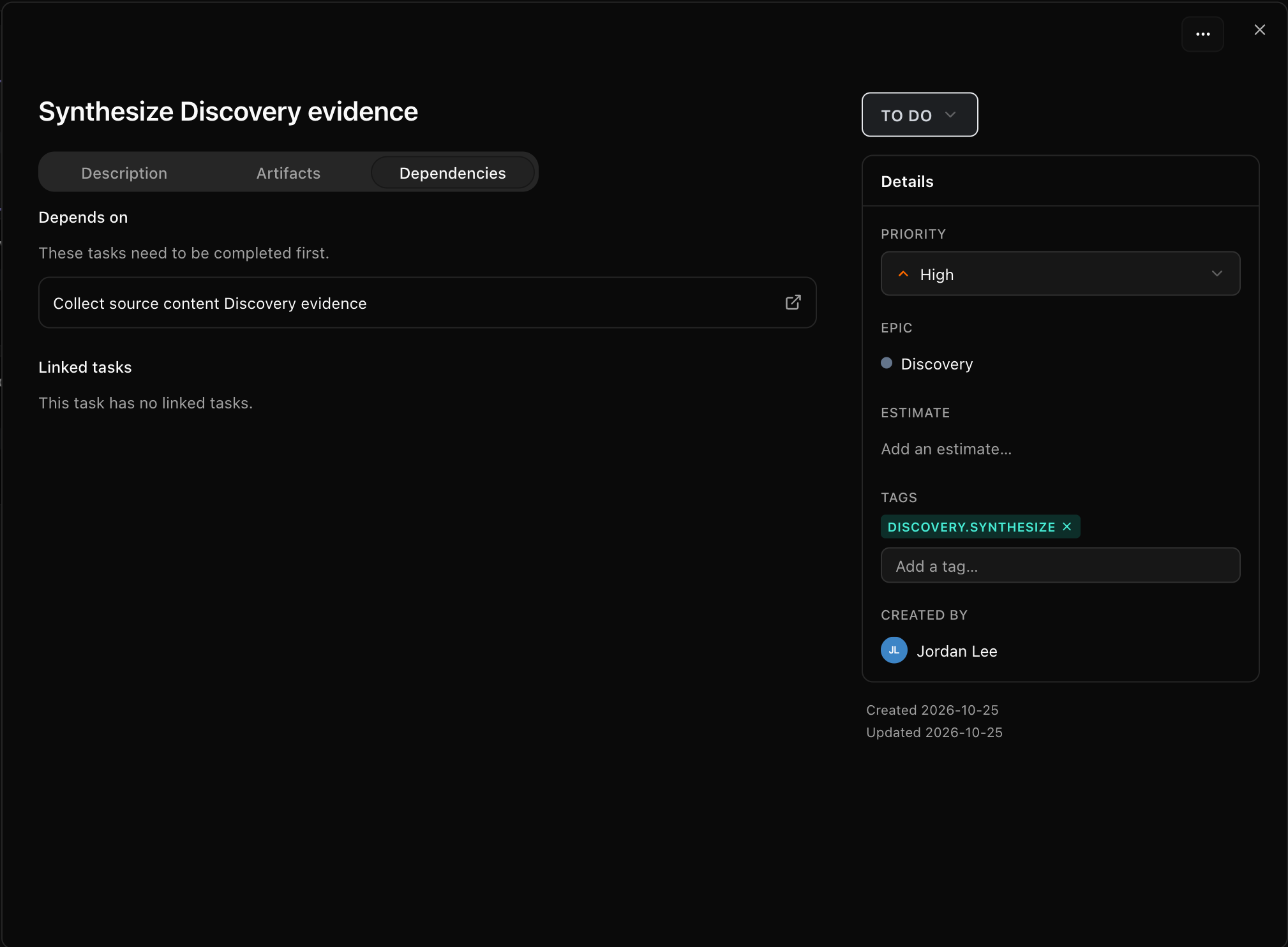Viewport: 1288px width, 947px height.
Task: Click the JL avatar for Jordan Lee
Action: pos(894,650)
